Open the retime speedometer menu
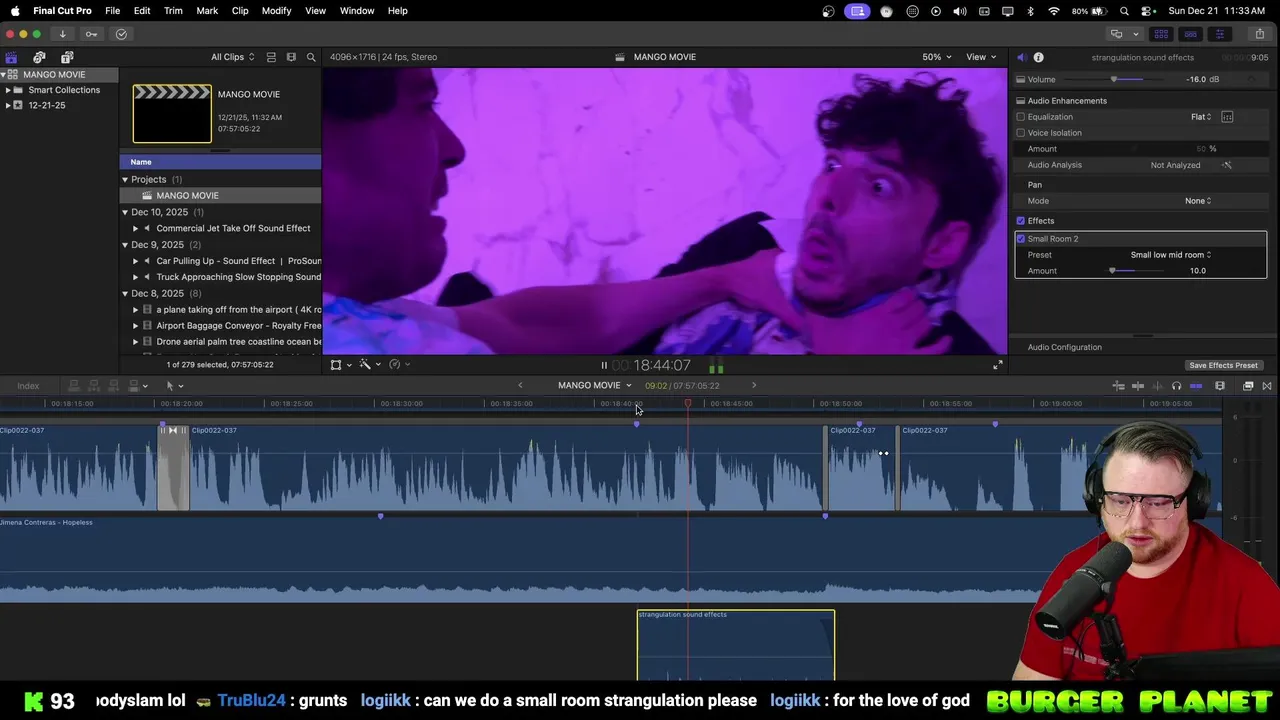This screenshot has width=1280, height=720. coord(399,365)
